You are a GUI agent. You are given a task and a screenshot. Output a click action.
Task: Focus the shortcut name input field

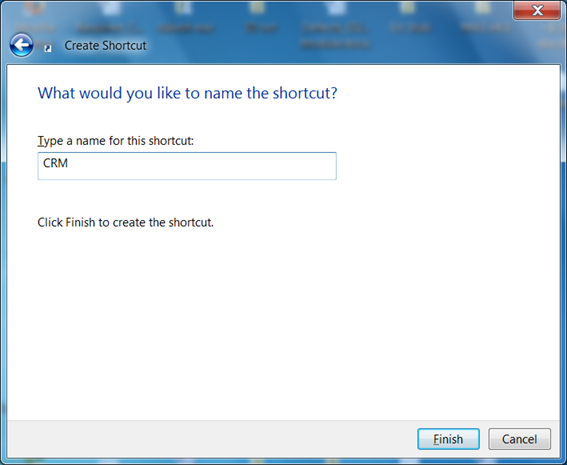click(x=187, y=166)
